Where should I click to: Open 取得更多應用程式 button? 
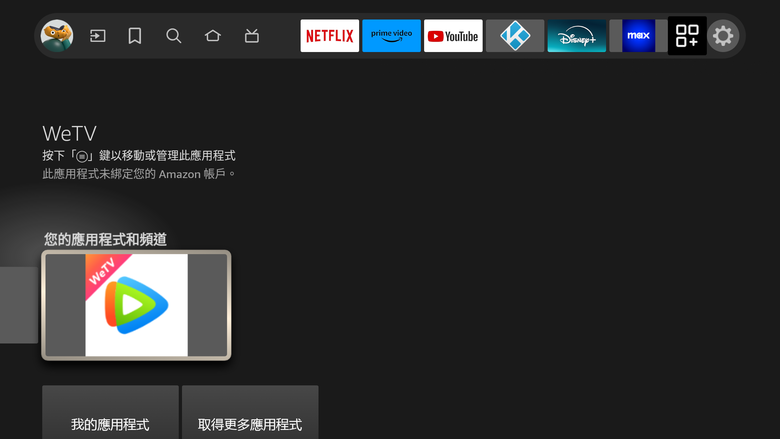[x=250, y=412]
